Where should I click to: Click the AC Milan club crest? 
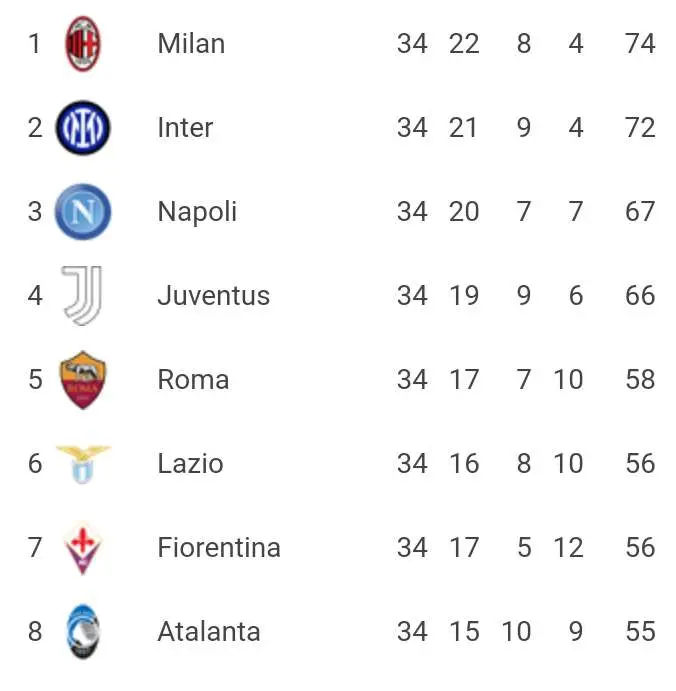(83, 44)
